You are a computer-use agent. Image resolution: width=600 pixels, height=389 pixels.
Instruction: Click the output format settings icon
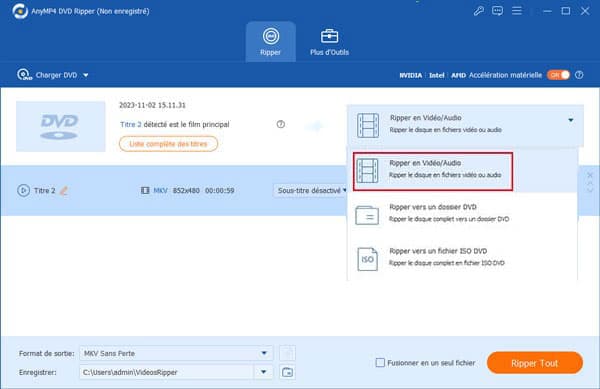(287, 353)
